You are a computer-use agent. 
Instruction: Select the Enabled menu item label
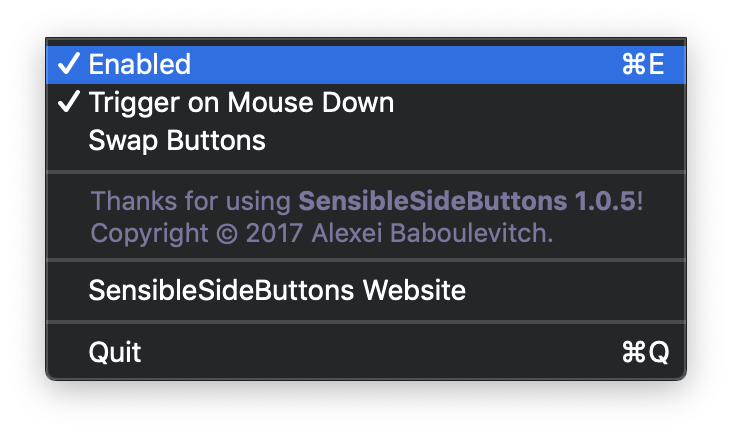(x=139, y=65)
